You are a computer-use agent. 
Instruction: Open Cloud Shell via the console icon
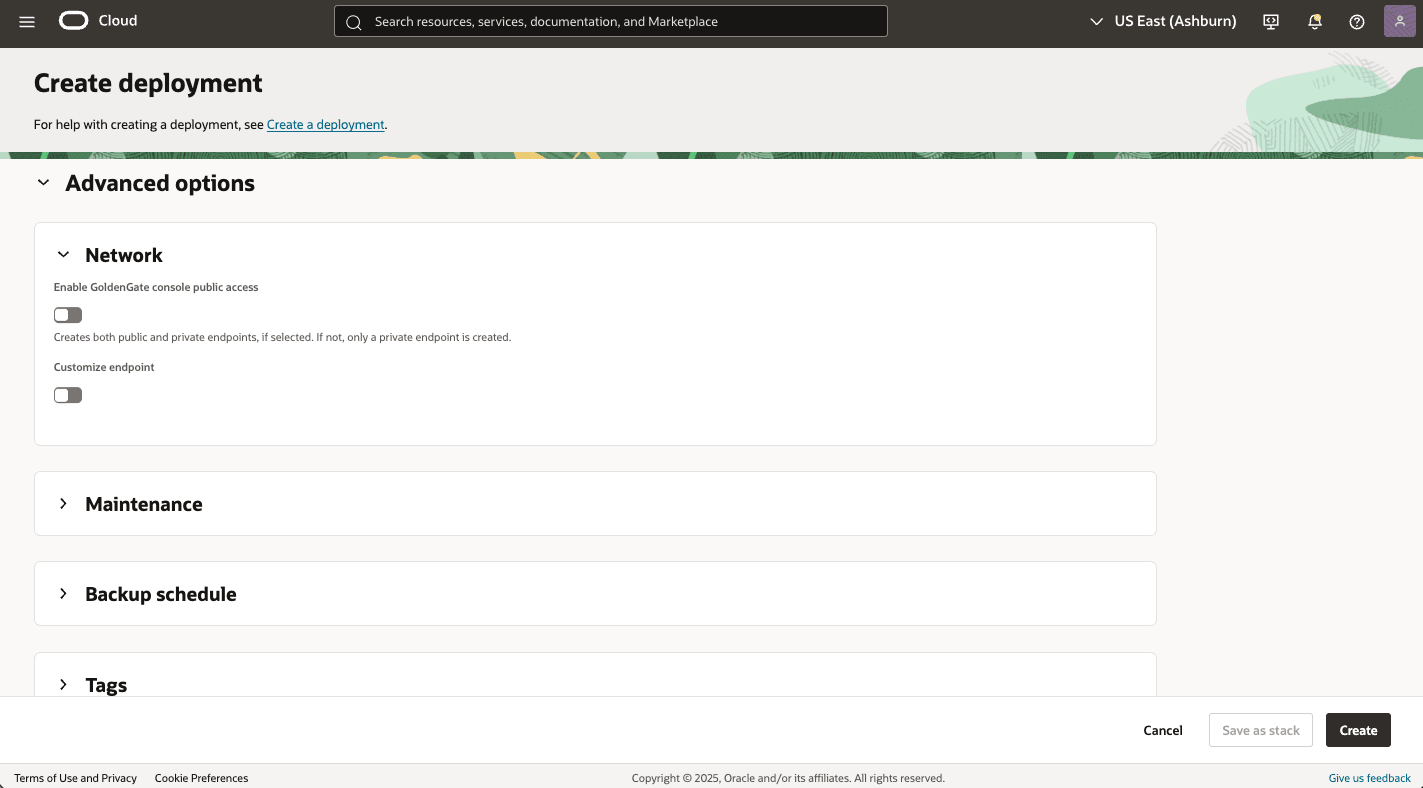(1270, 21)
